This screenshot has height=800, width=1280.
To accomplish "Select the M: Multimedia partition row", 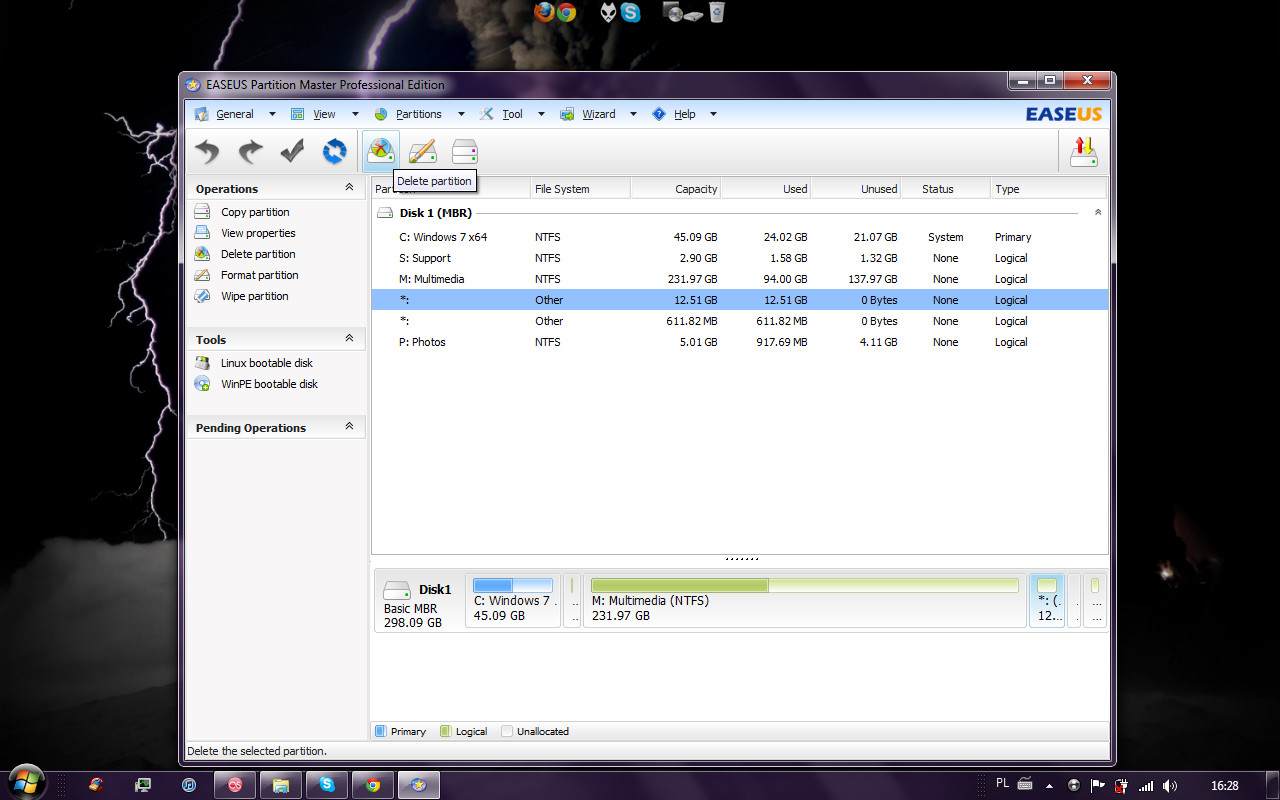I will coord(739,279).
